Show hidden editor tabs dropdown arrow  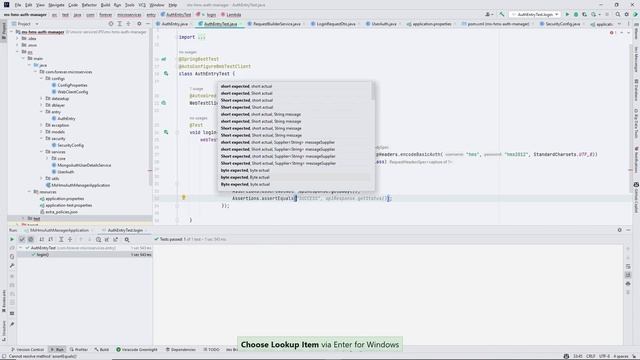click(620, 24)
